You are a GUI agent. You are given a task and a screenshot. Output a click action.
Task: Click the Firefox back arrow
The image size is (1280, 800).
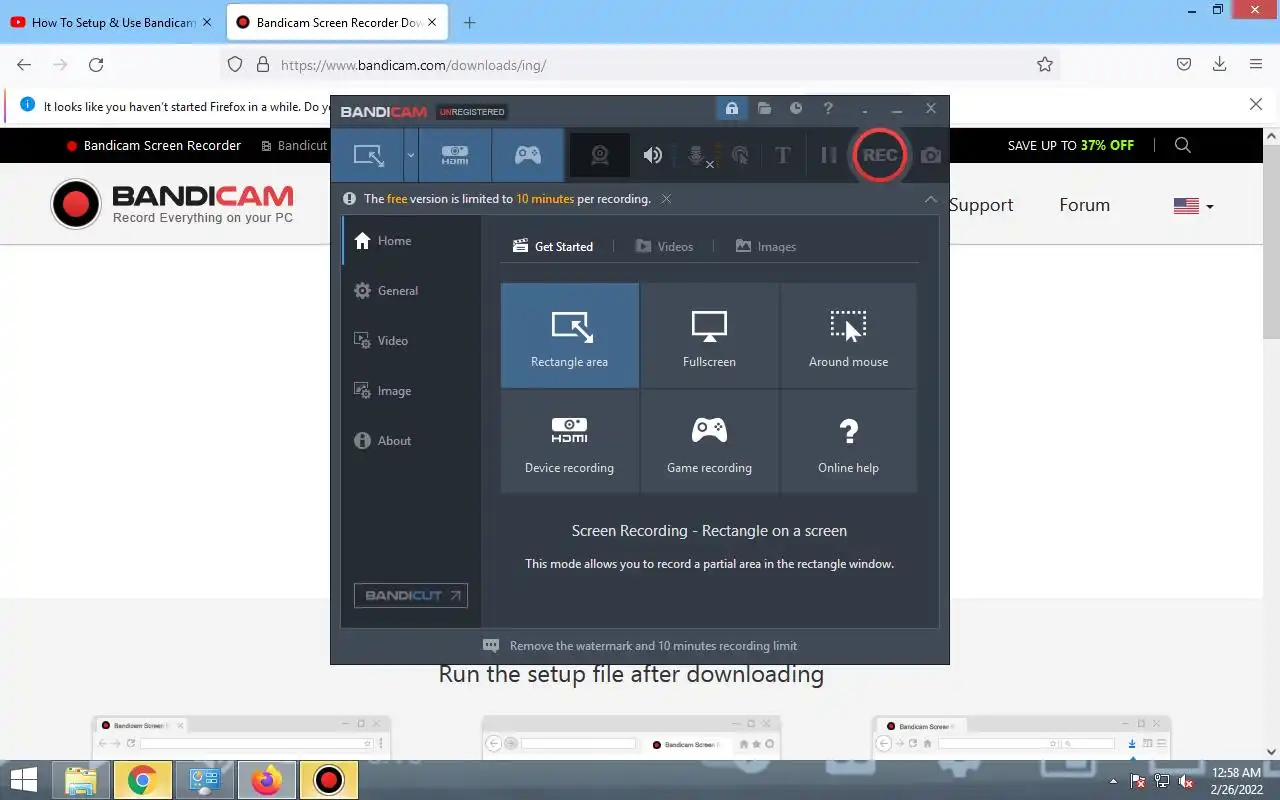pyautogui.click(x=24, y=64)
